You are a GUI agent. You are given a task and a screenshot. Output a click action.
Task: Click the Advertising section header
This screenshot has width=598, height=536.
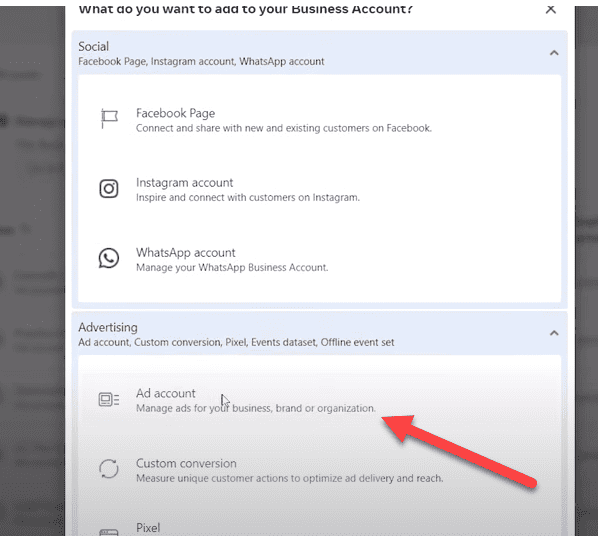click(320, 334)
